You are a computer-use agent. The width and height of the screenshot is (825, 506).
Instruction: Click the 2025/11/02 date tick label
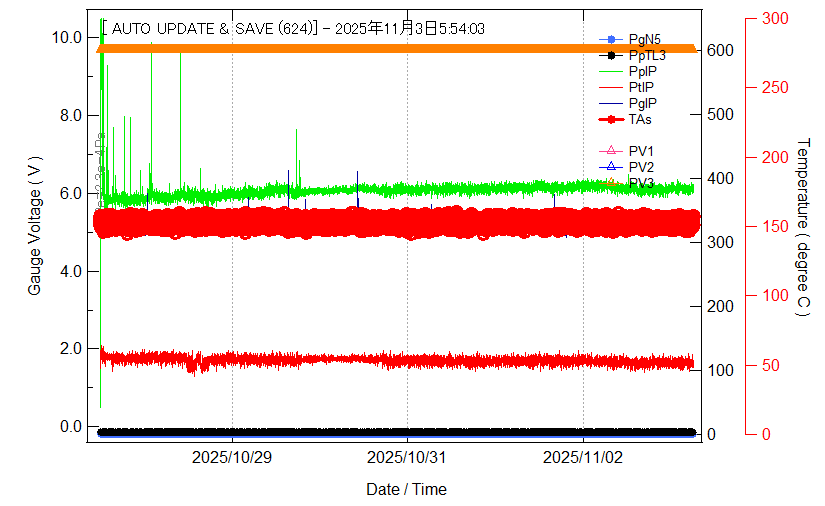(583, 458)
